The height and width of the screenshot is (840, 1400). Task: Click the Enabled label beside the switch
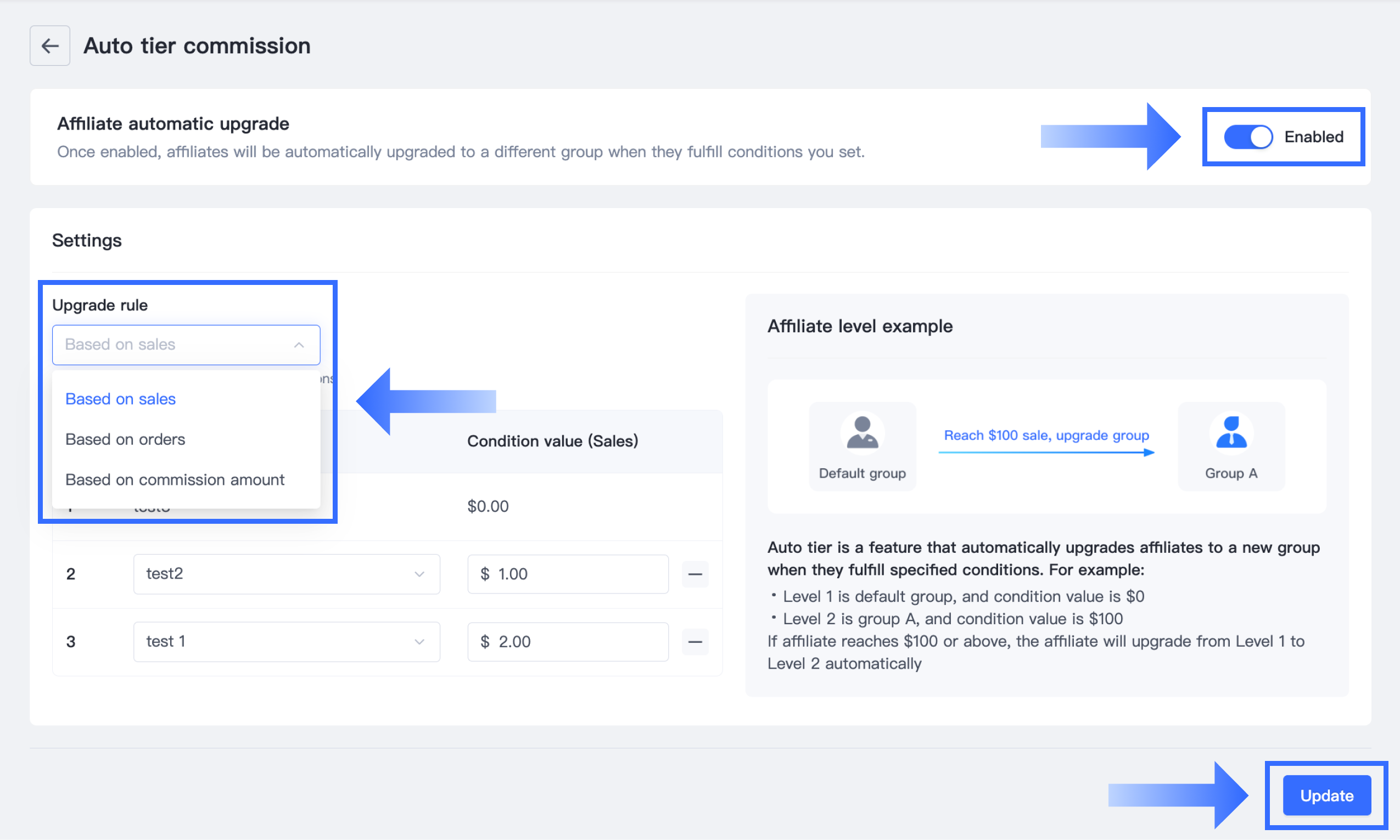pyautogui.click(x=1313, y=137)
